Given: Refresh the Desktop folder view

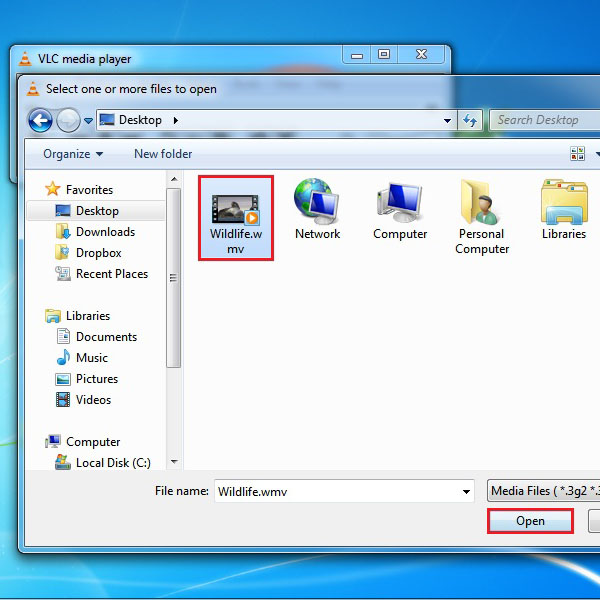Looking at the screenshot, I should [470, 120].
